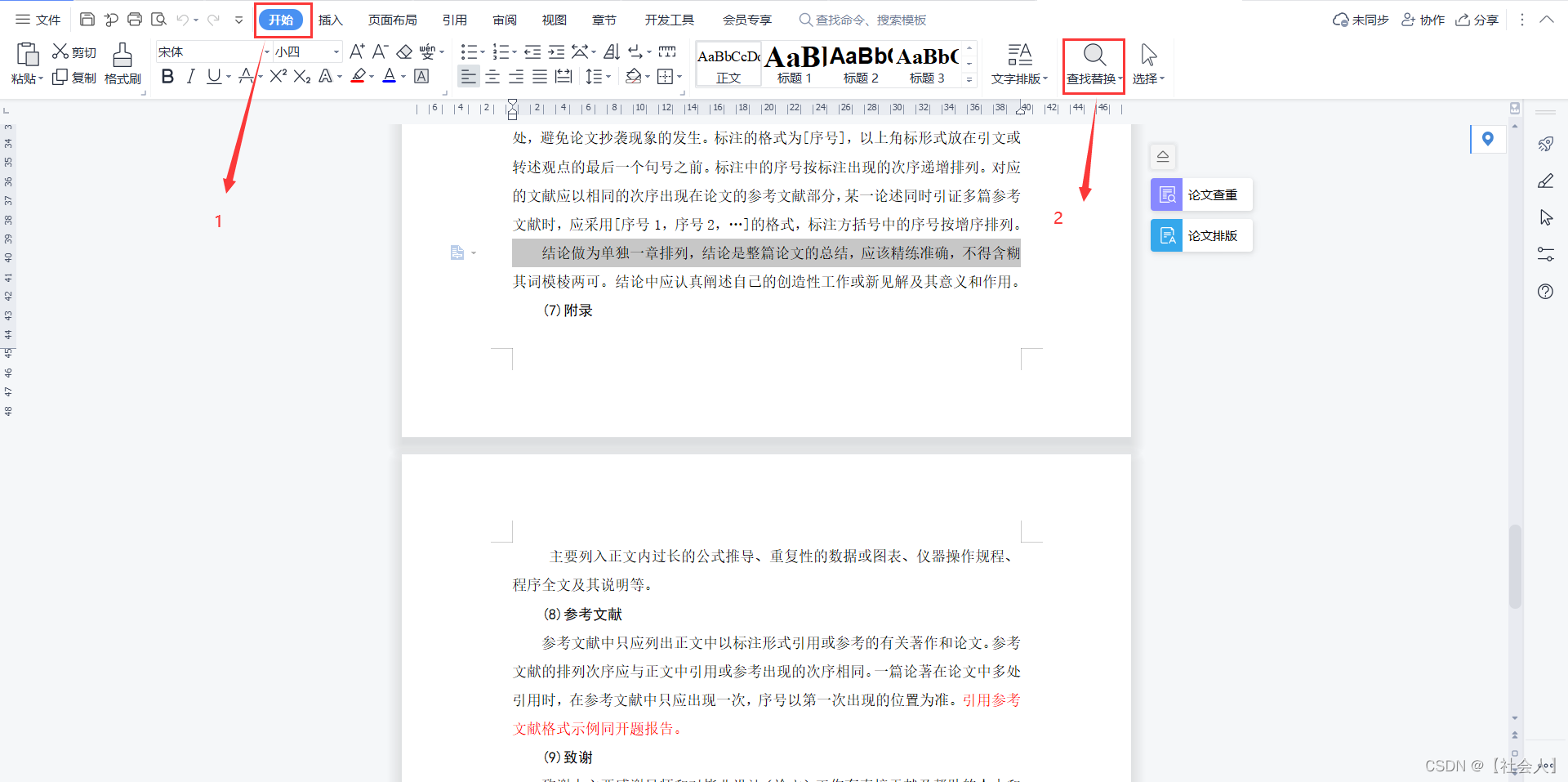Viewport: 1568px width, 782px height.
Task: Switch to the View (视图) tab
Action: [x=555, y=20]
